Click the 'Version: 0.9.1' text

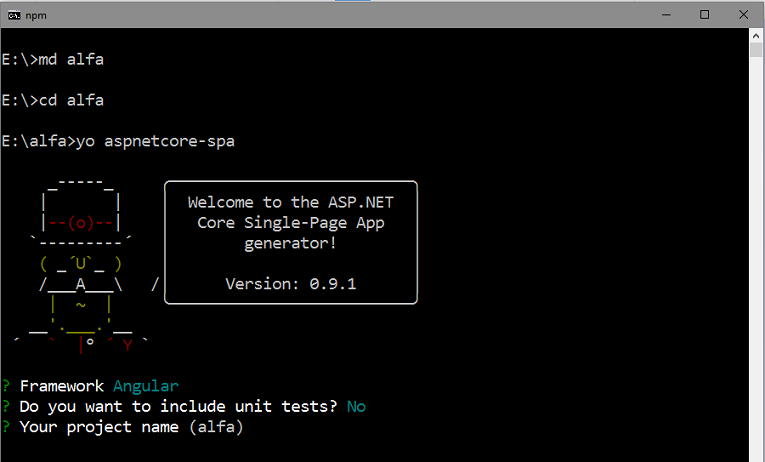291,284
